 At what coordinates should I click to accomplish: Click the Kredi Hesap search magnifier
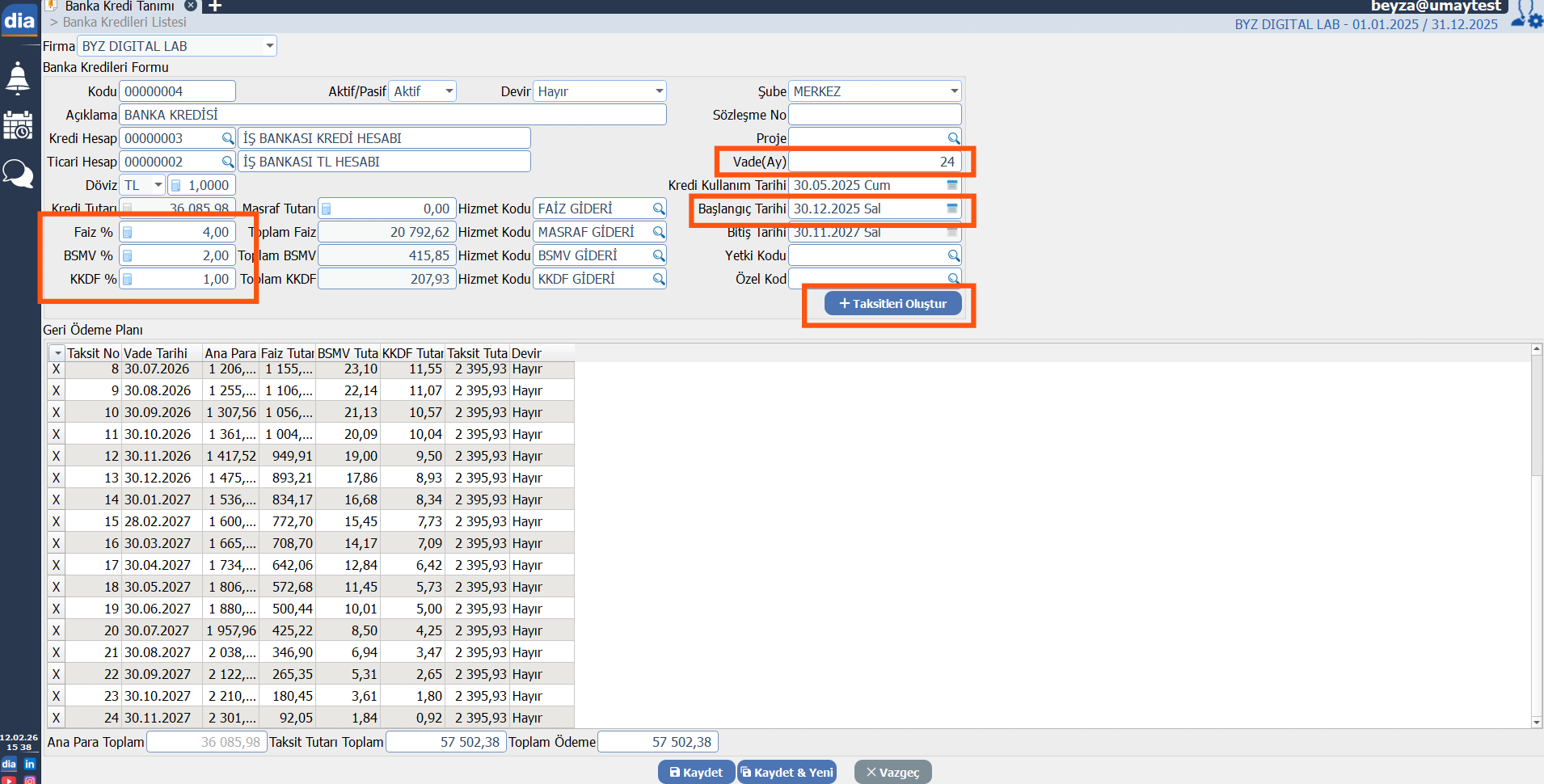[x=228, y=139]
